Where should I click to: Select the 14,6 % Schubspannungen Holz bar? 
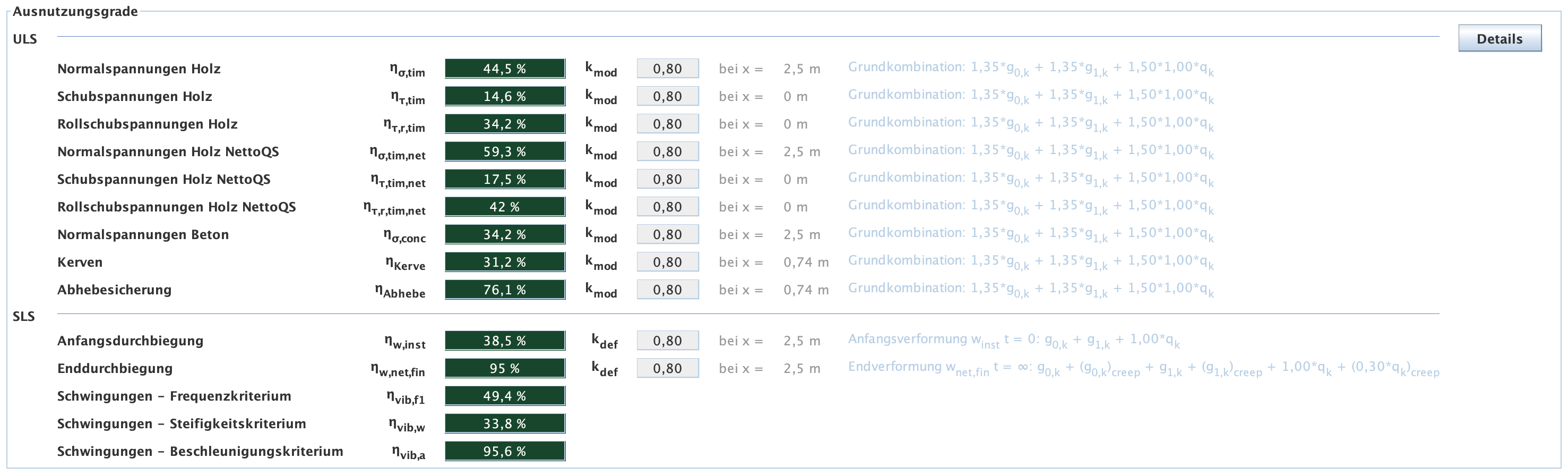pyautogui.click(x=505, y=96)
